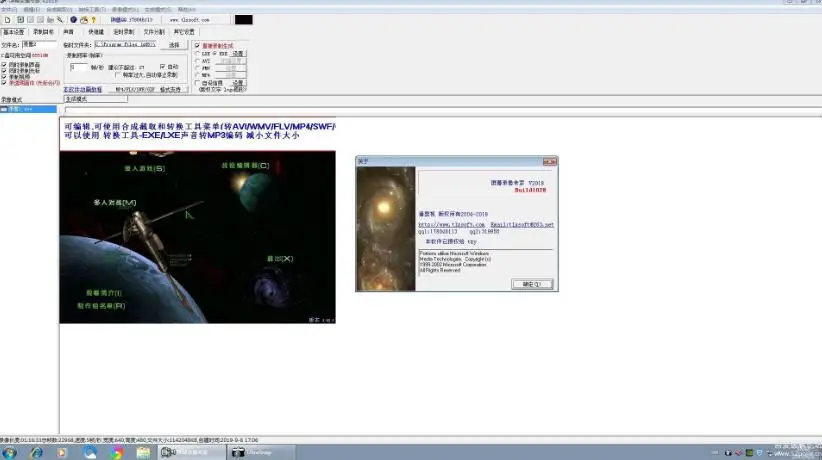This screenshot has height=460, width=822.
Task: Toggle the 自动 frame rate checkbox
Action: (162, 67)
